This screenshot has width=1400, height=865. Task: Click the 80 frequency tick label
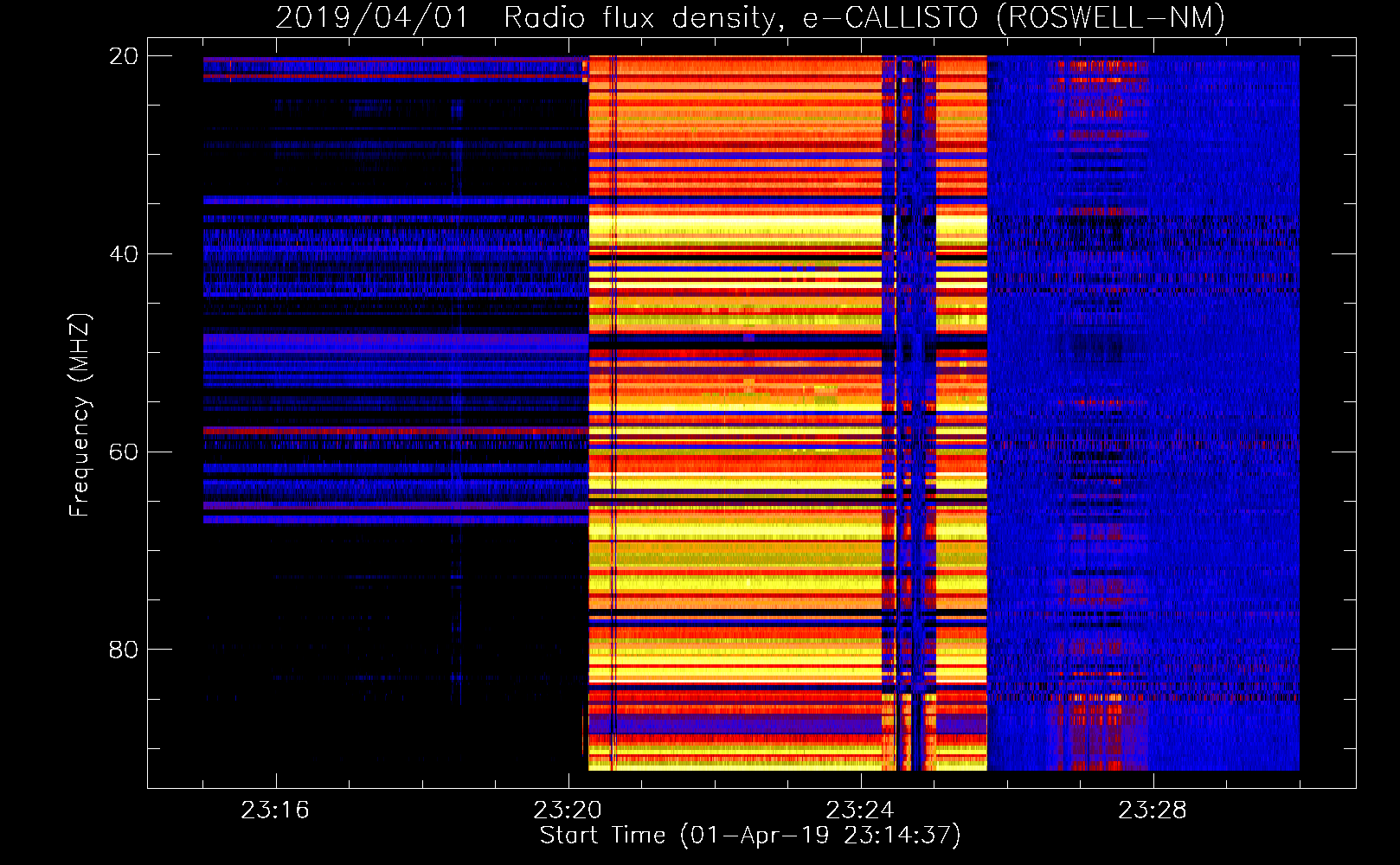tap(124, 650)
